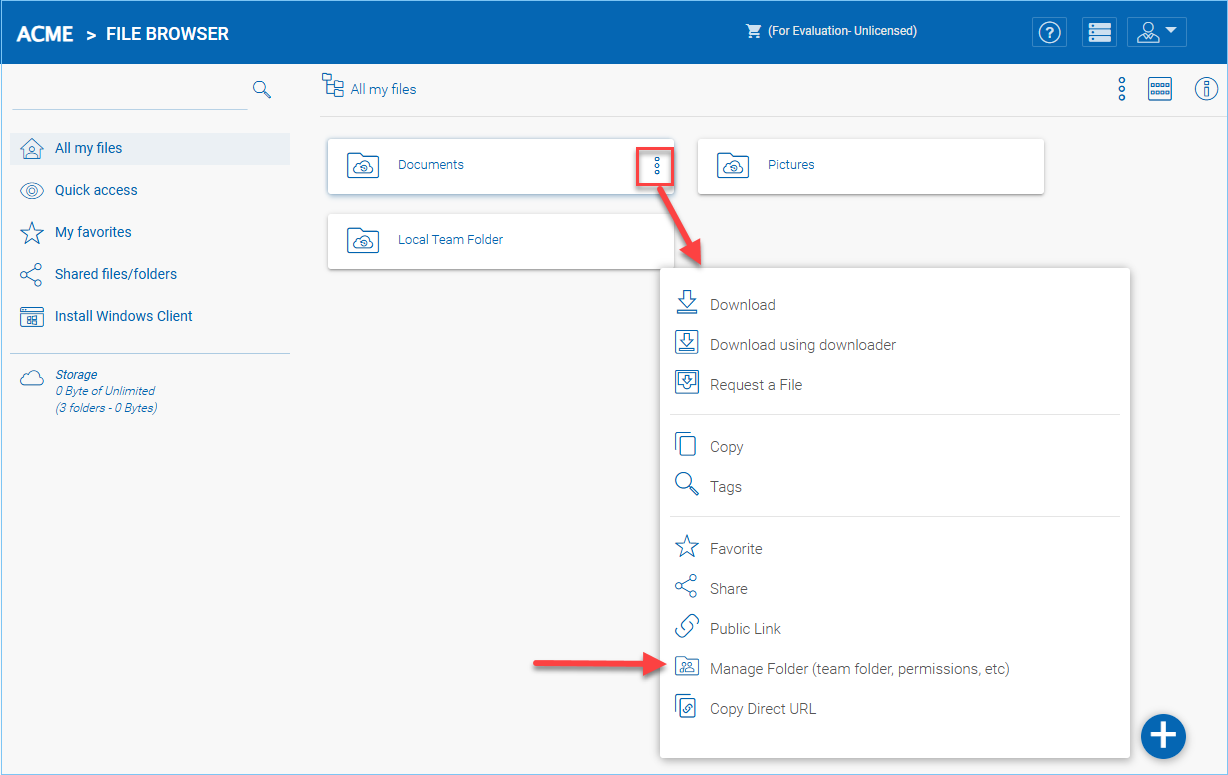Expand the user account dropdown

tap(1157, 32)
